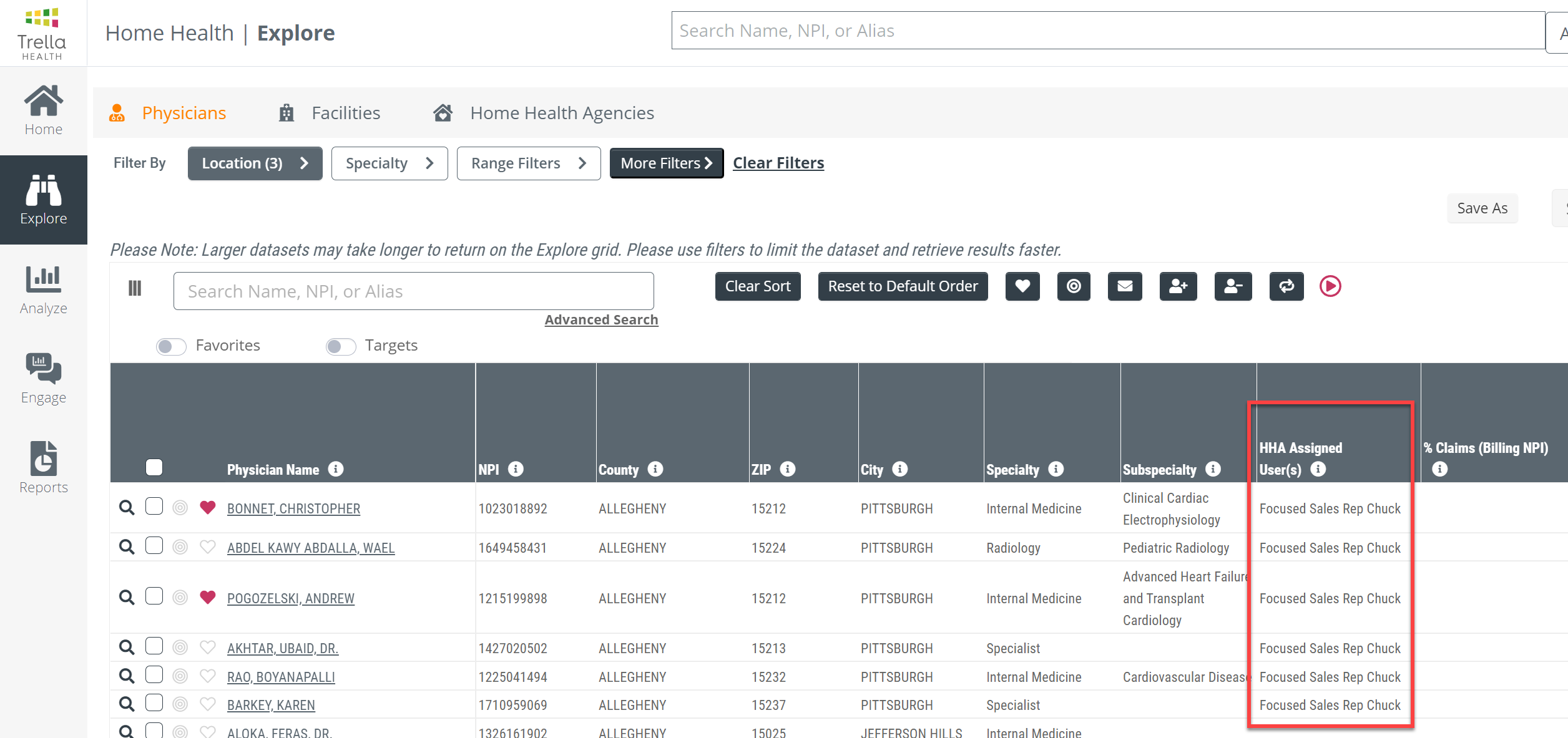
Task: Expand the Range Filters menu
Action: pos(529,163)
